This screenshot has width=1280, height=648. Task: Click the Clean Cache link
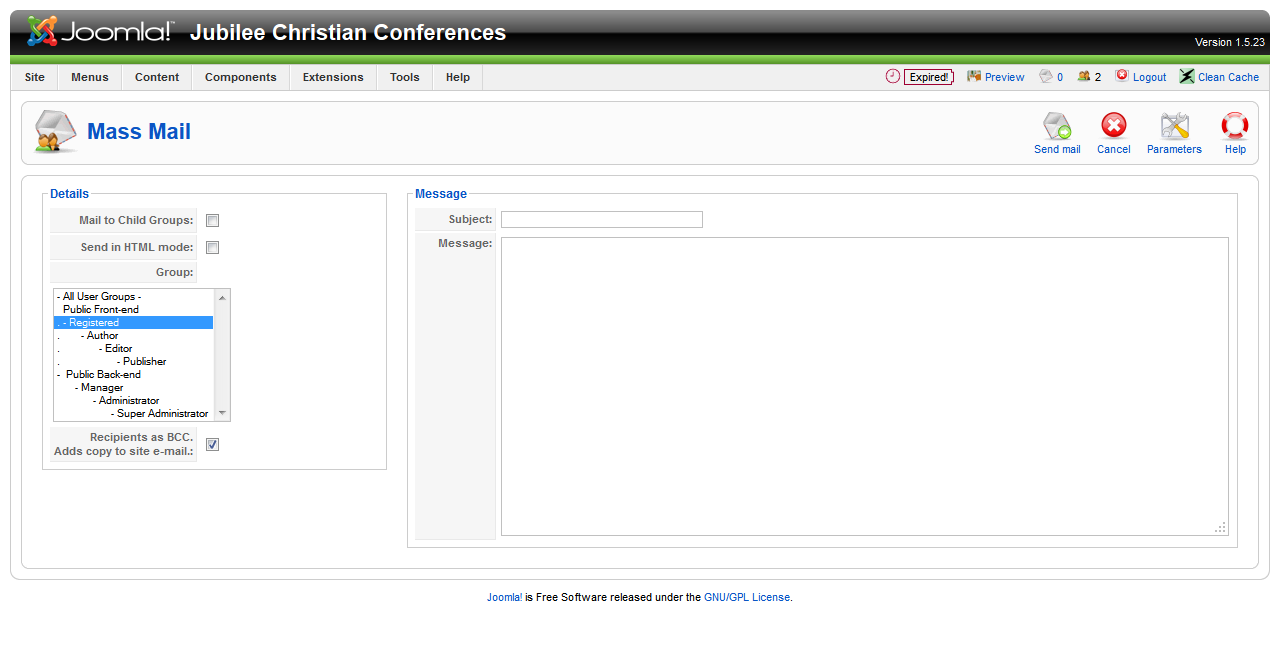click(1229, 77)
